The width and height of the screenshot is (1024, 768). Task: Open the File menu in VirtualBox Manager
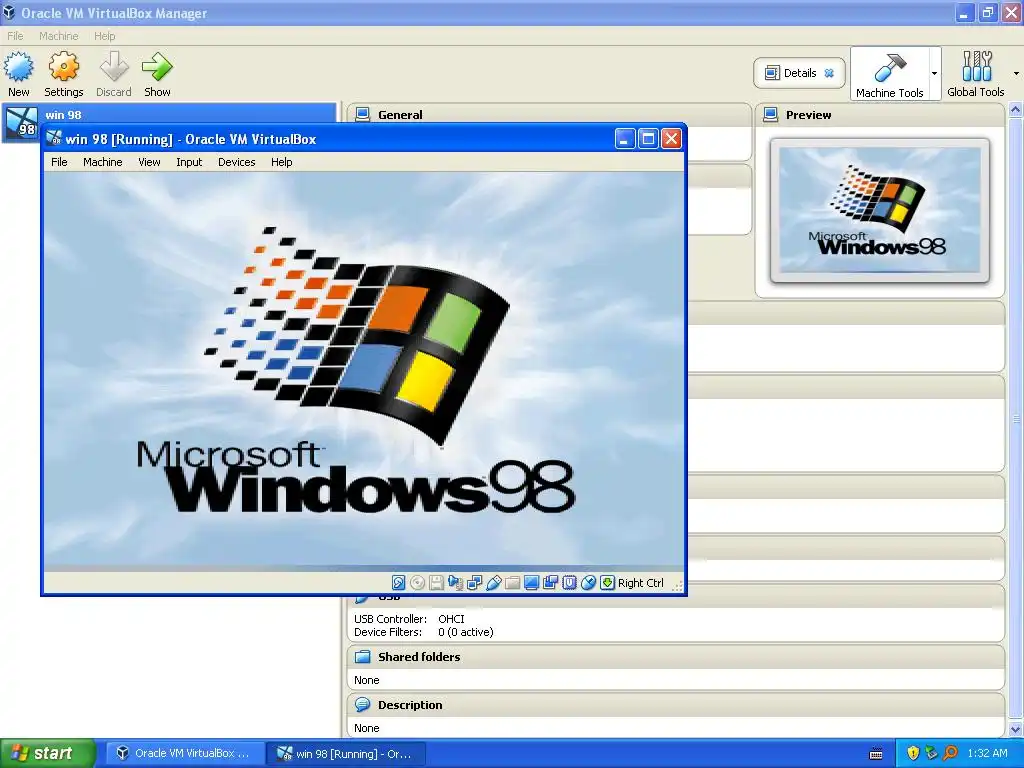tap(15, 36)
